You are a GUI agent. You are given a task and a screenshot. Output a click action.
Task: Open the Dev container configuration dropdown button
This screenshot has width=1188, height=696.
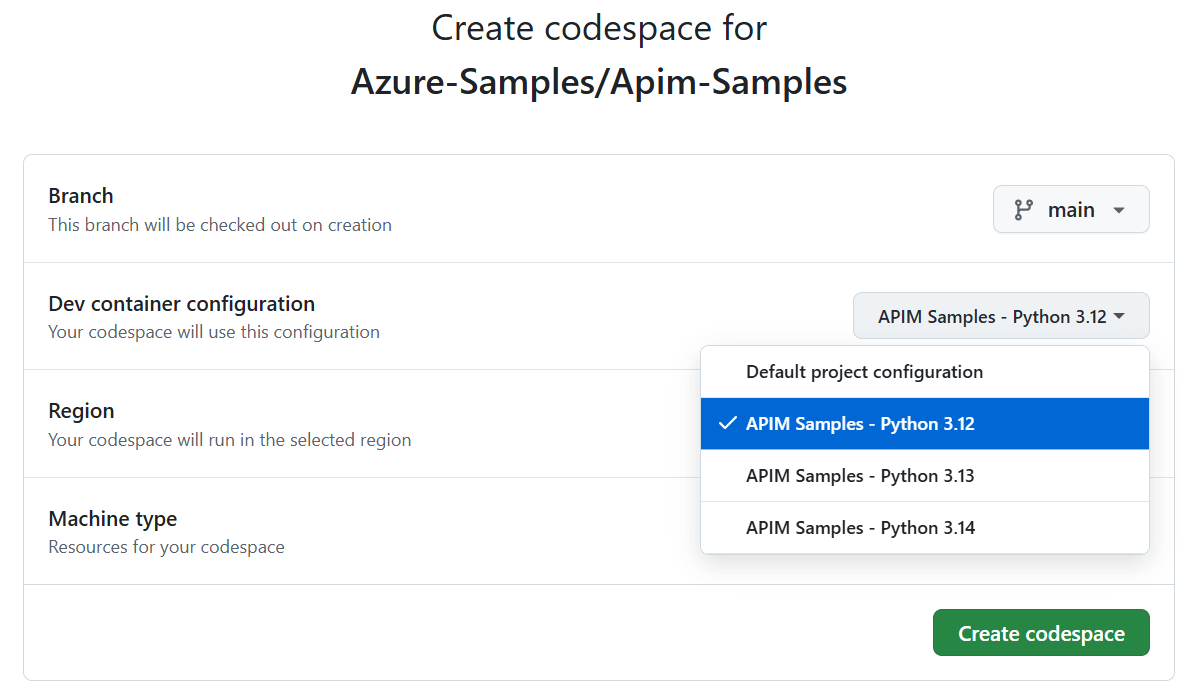pos(1001,316)
